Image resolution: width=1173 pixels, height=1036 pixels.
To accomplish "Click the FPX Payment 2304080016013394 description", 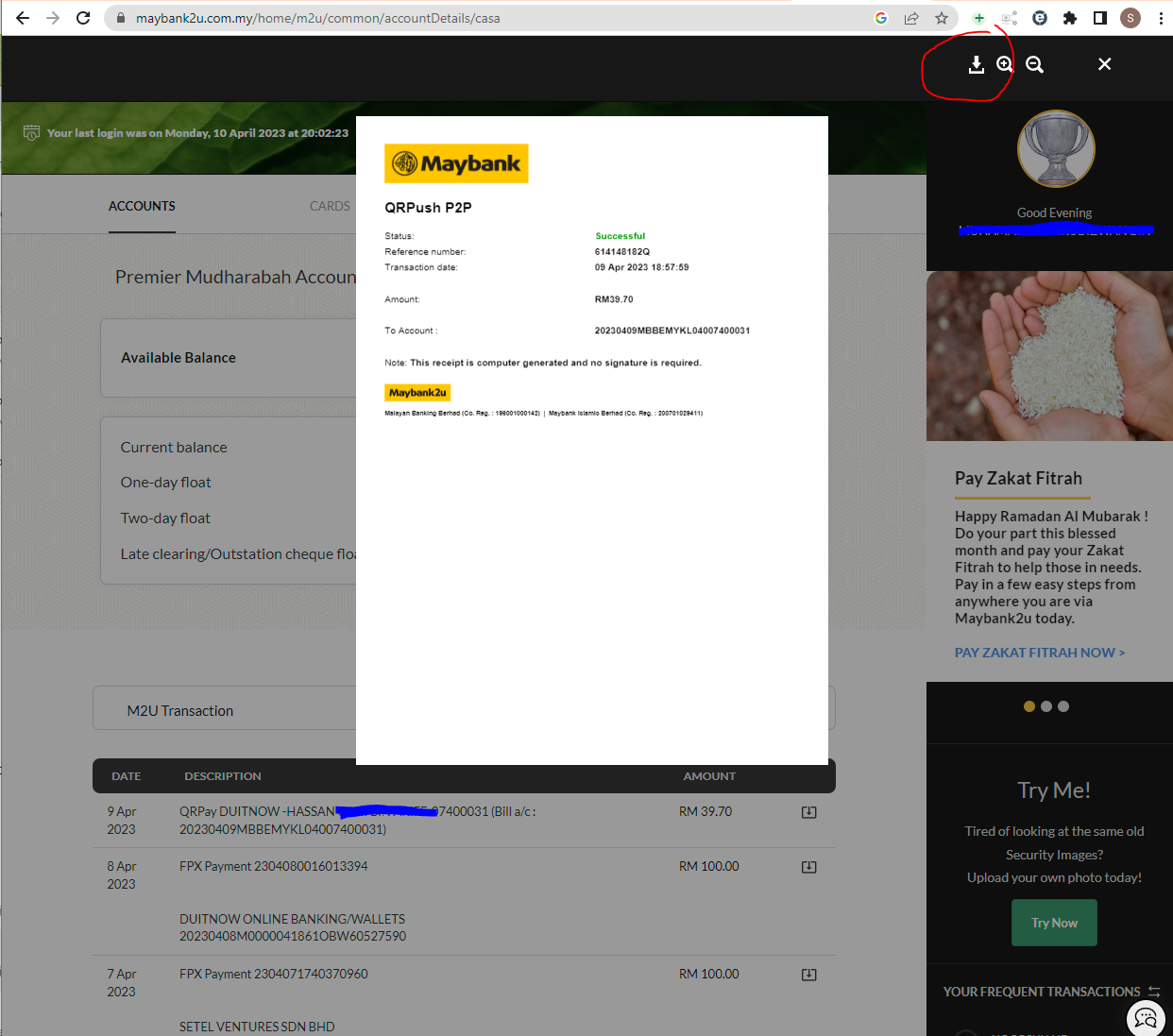I will pos(274,866).
